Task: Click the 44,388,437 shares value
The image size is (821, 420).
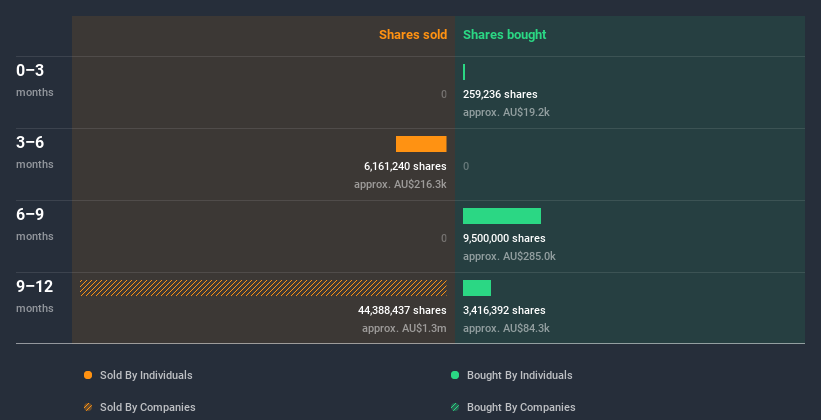Action: point(402,310)
